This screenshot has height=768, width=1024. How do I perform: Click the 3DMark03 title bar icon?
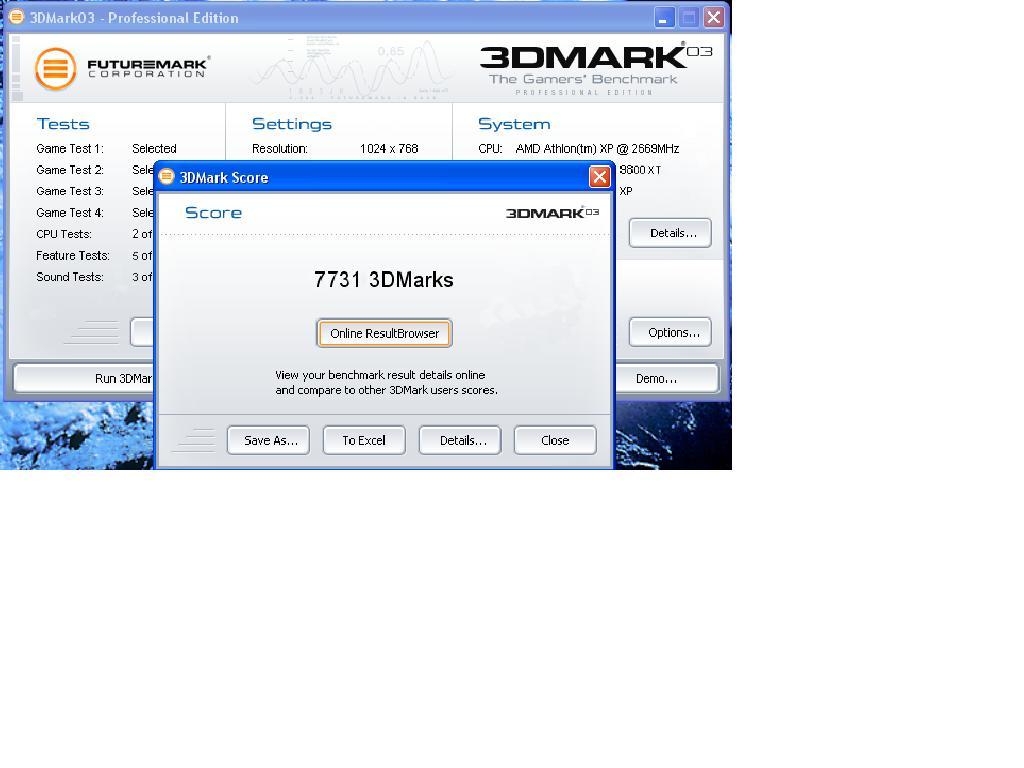[x=16, y=17]
